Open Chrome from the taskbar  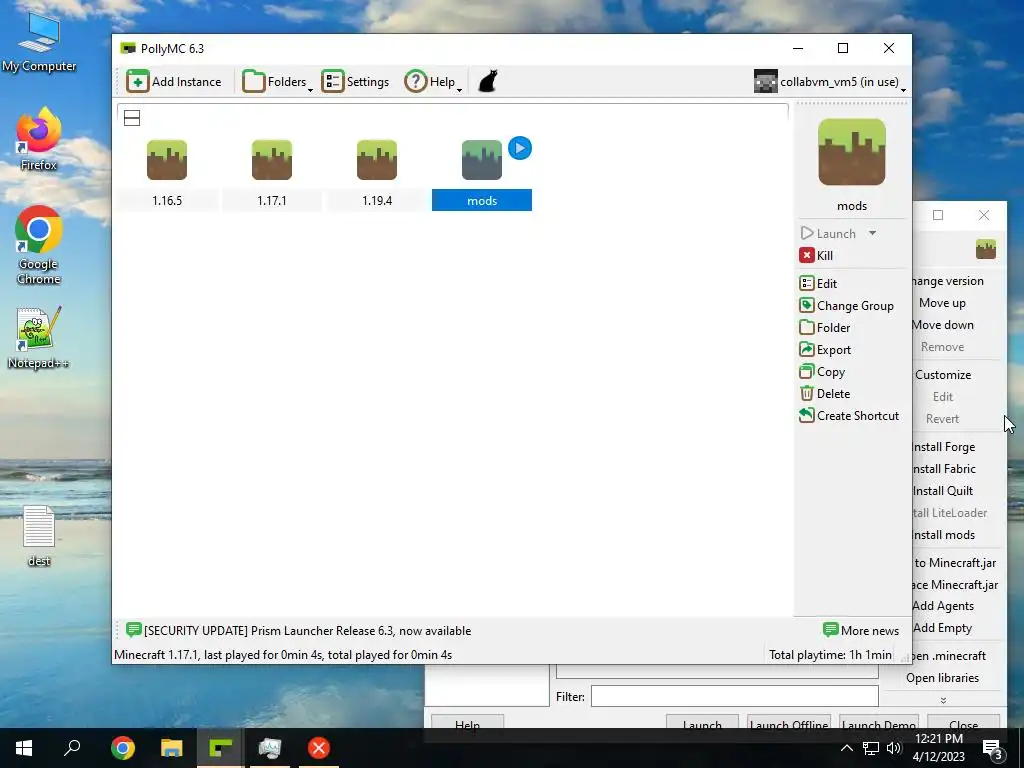click(122, 748)
